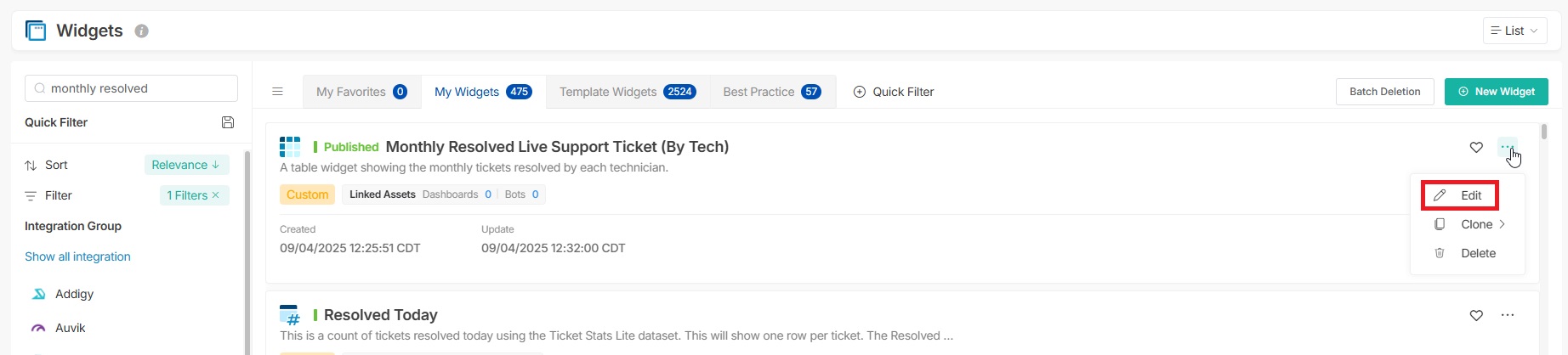Select the Auvik integration icon
This screenshot has width=1568, height=355.
point(38,328)
